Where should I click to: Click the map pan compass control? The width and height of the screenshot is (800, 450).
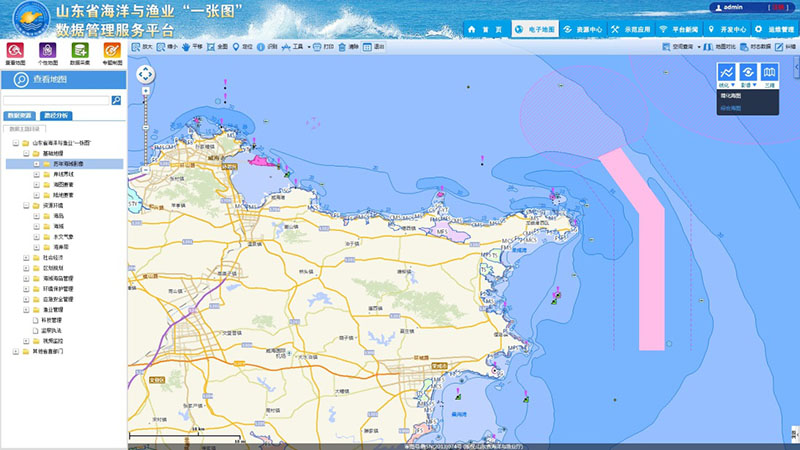[145, 74]
